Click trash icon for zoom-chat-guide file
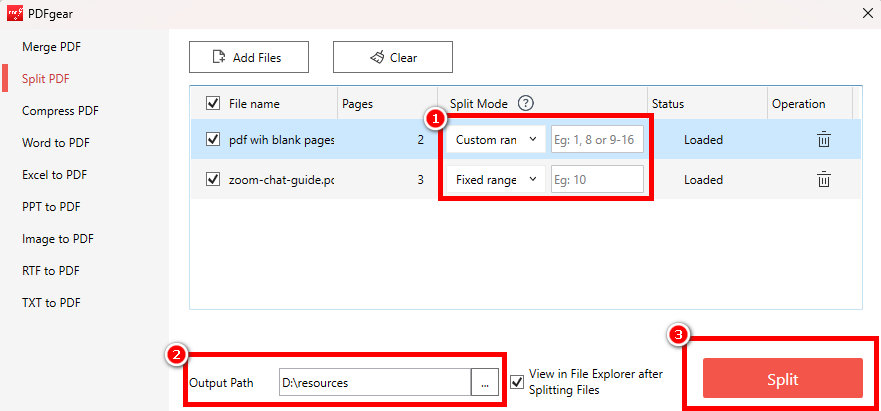Viewport: 881px width, 411px height. [823, 180]
